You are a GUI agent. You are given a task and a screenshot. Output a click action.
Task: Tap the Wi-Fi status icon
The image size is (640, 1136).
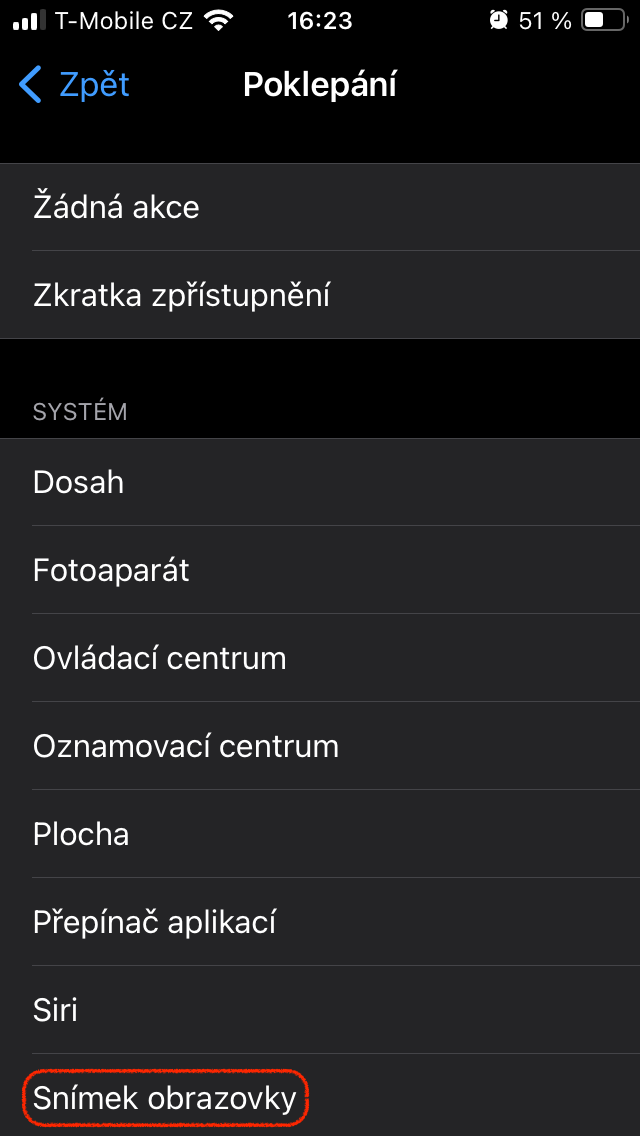216,20
